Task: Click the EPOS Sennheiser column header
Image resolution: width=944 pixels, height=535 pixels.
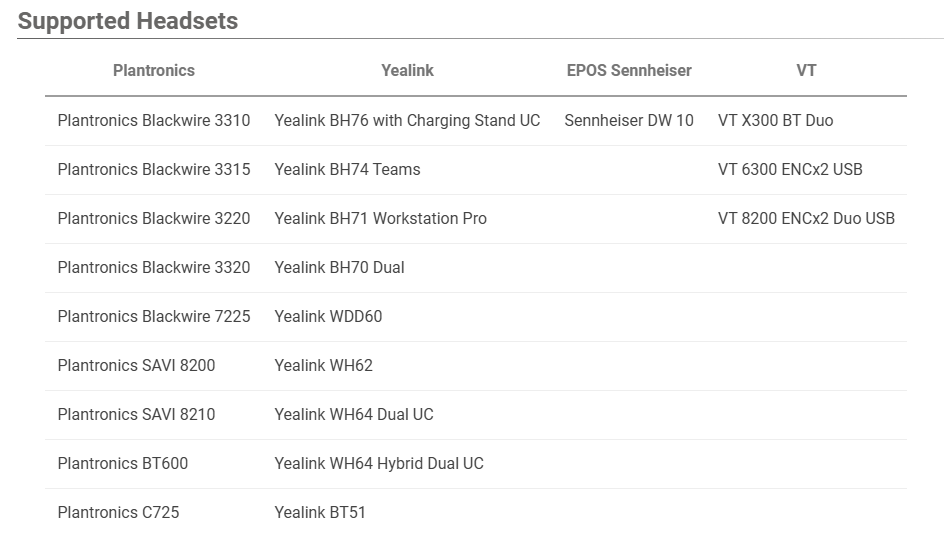Action: (629, 70)
